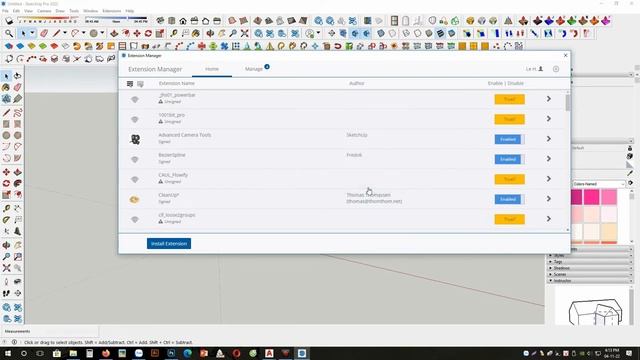Toggle Enabled switch for Advanced Camera Tools

(x=509, y=139)
